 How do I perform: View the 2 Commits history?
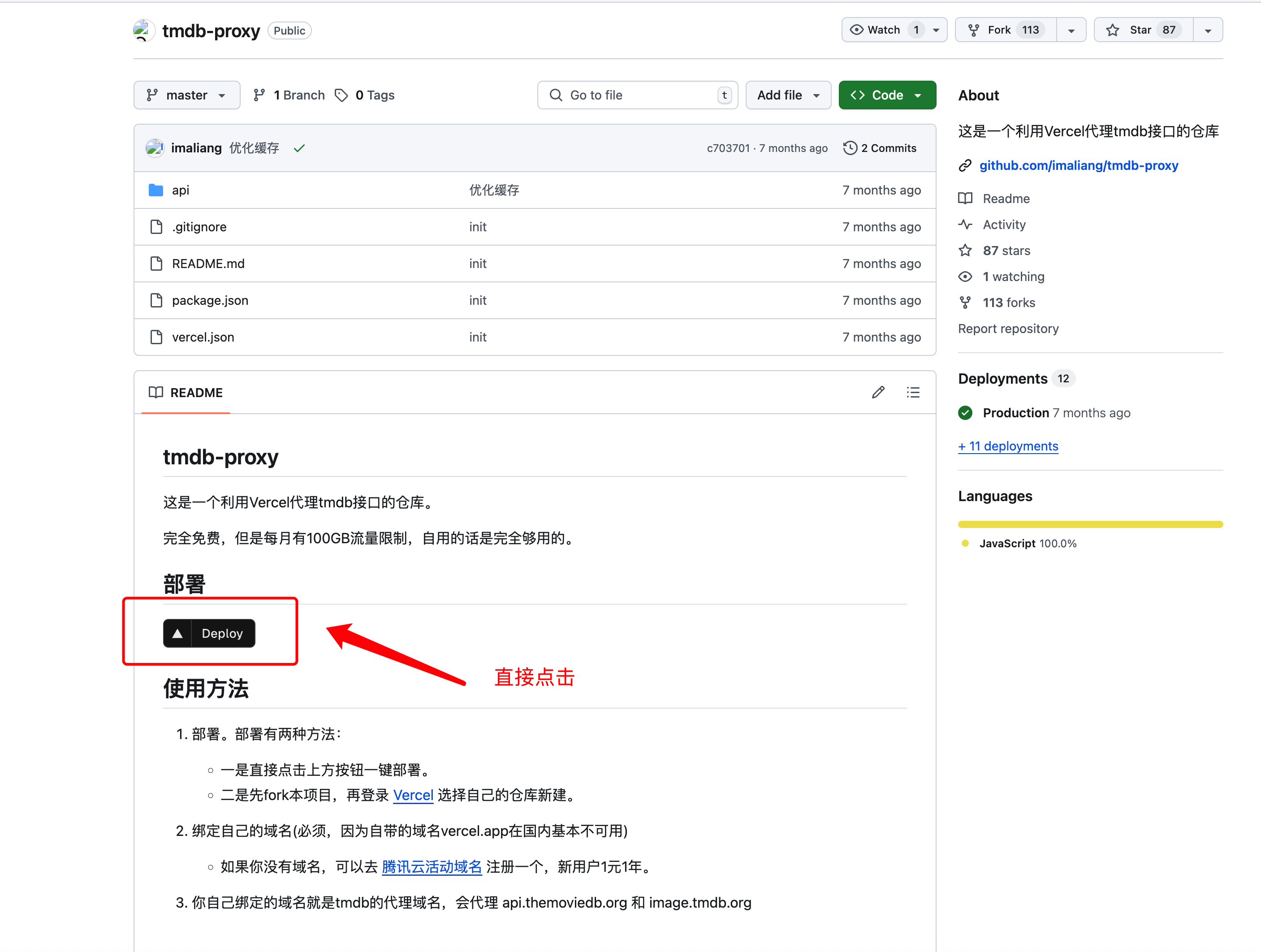tap(880, 148)
